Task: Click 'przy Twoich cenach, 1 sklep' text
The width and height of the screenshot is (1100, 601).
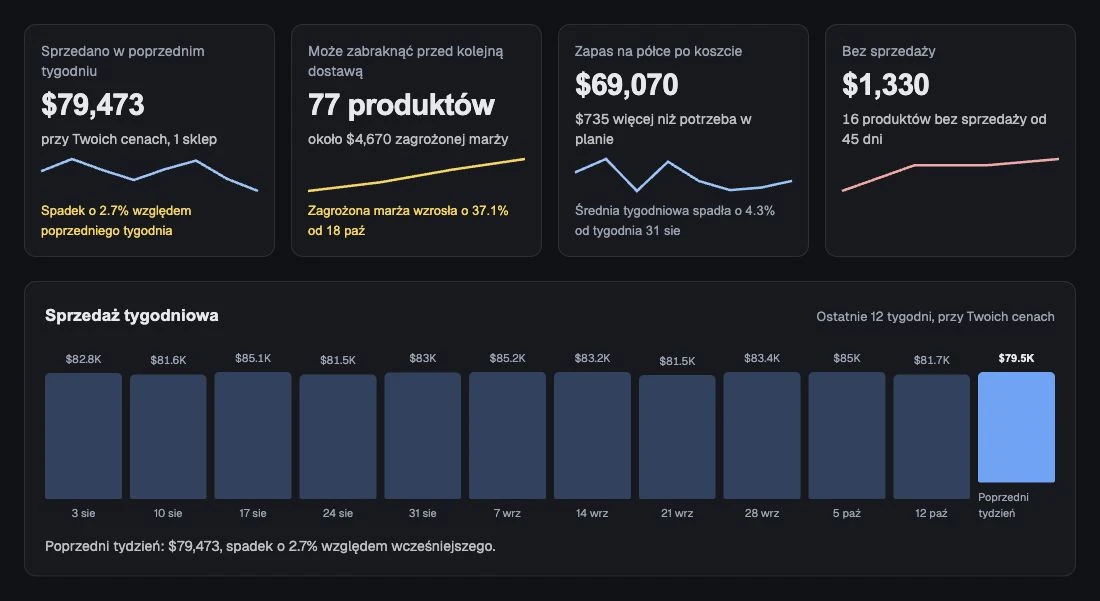Action: click(x=129, y=139)
